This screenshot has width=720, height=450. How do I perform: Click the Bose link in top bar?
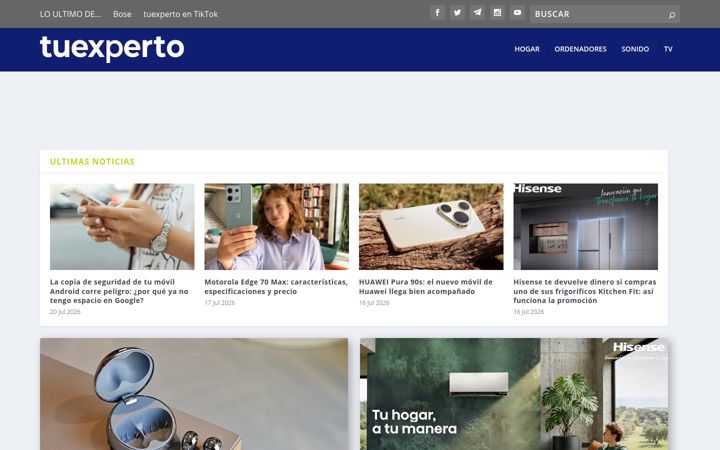click(122, 14)
